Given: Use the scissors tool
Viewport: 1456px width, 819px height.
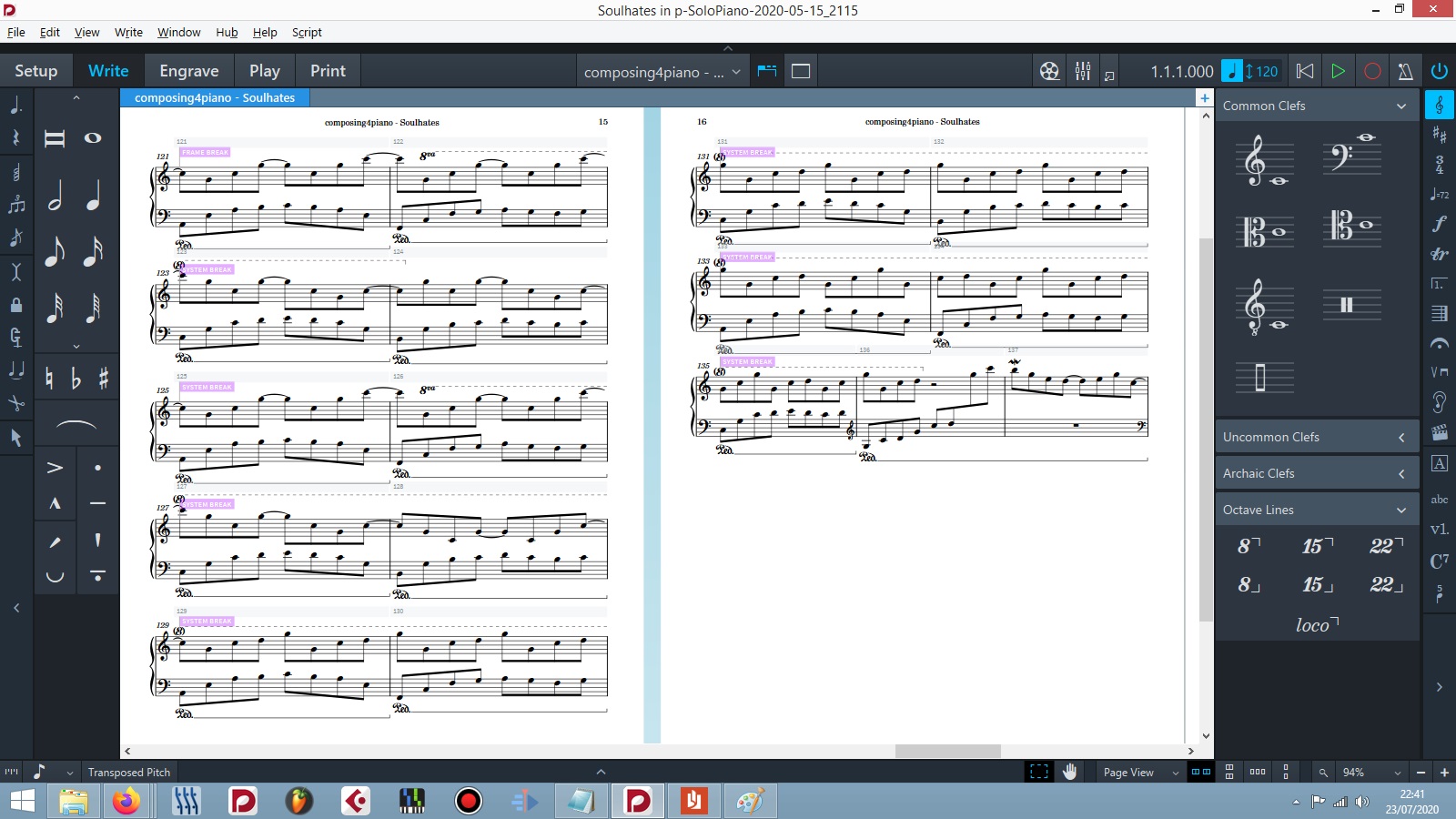Looking at the screenshot, I should [x=15, y=403].
